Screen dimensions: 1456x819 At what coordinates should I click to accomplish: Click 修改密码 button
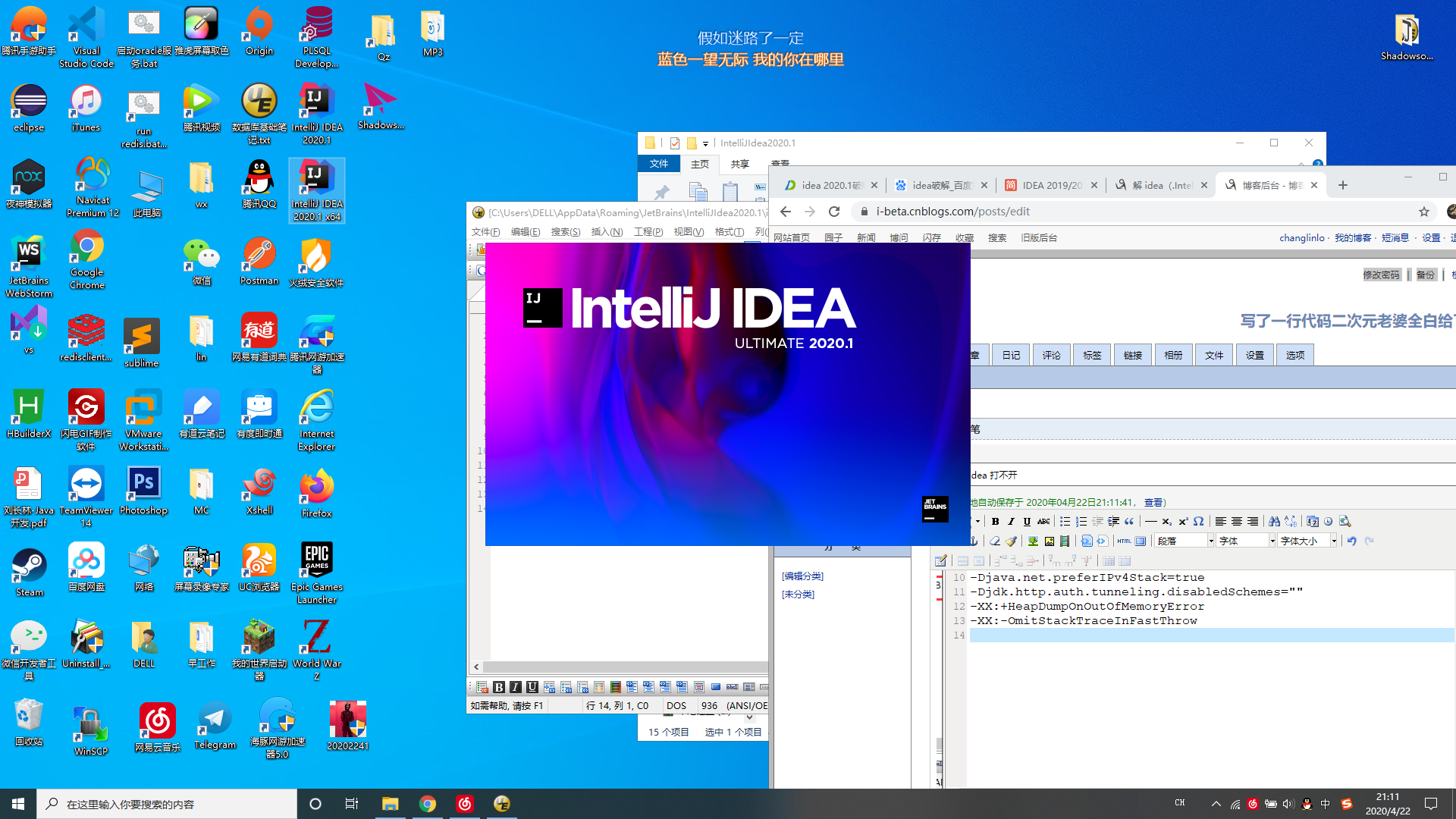tap(1382, 275)
